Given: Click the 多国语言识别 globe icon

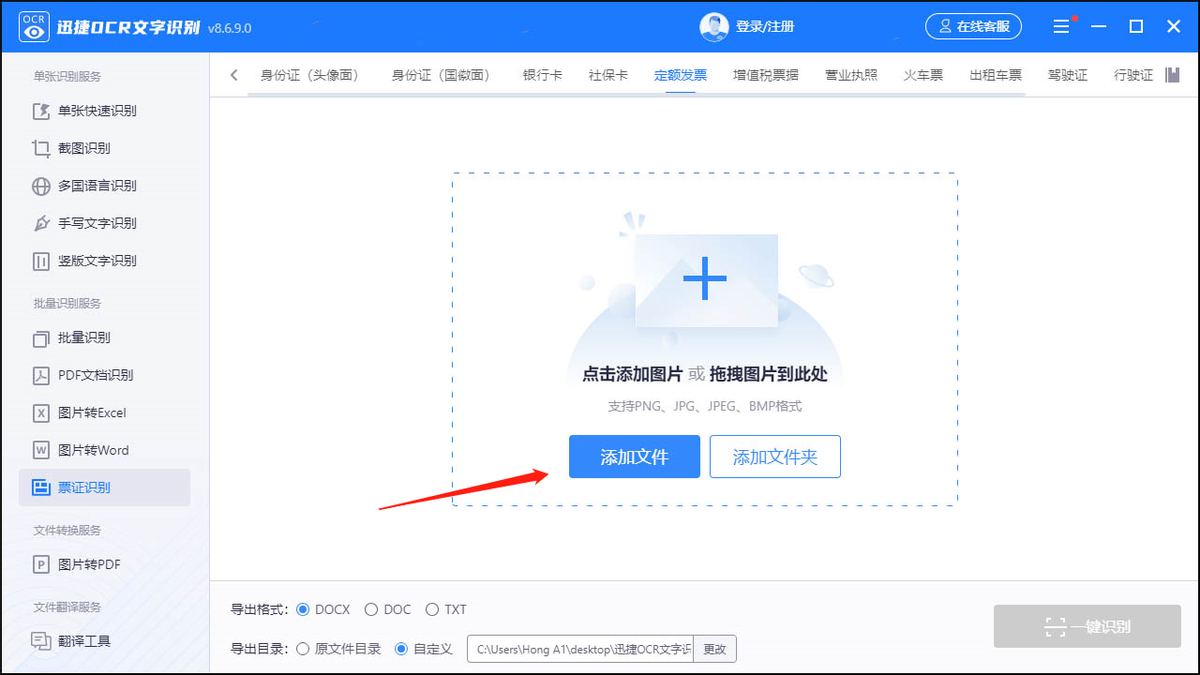Looking at the screenshot, I should pyautogui.click(x=41, y=186).
